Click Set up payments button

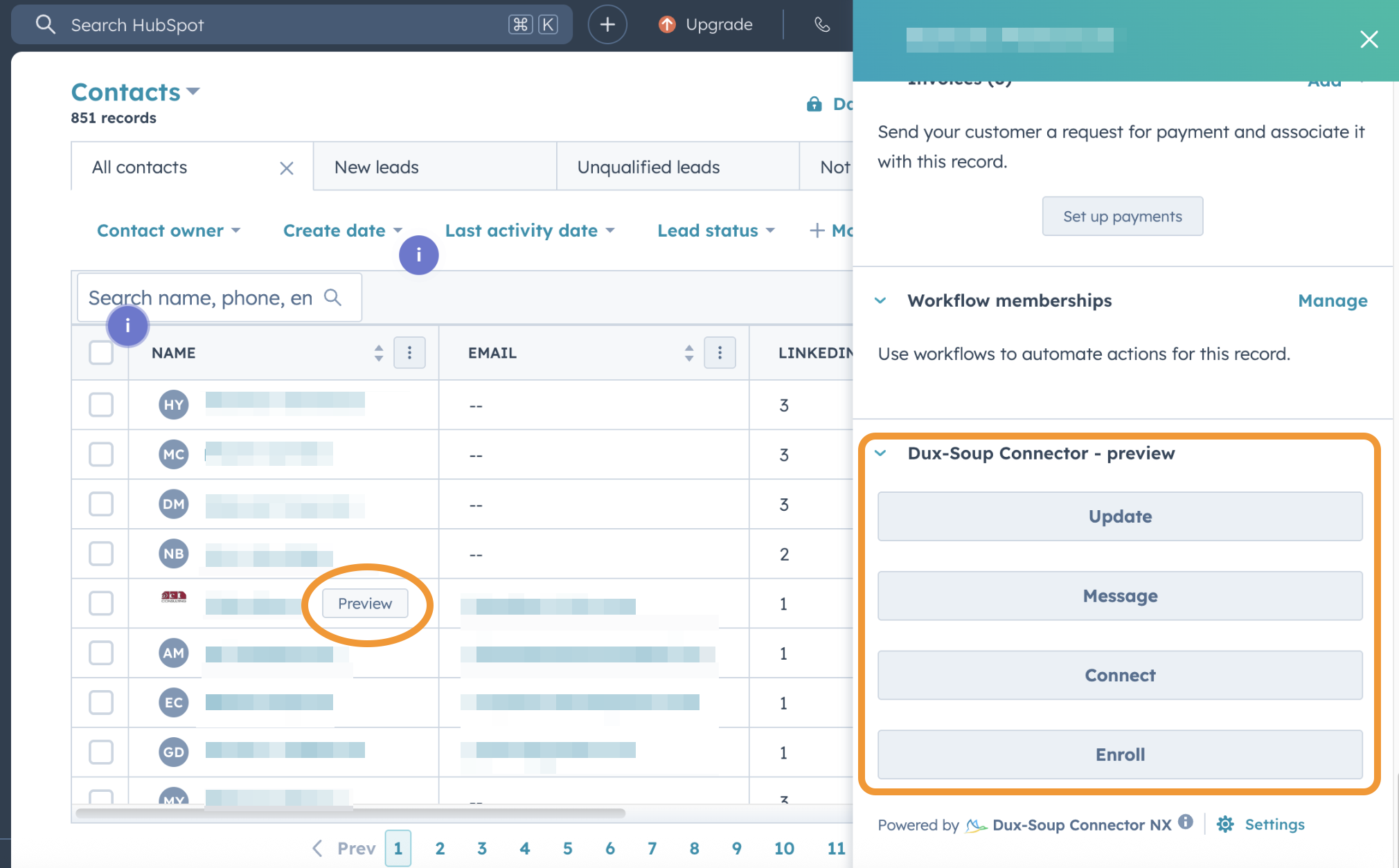pyautogui.click(x=1122, y=217)
